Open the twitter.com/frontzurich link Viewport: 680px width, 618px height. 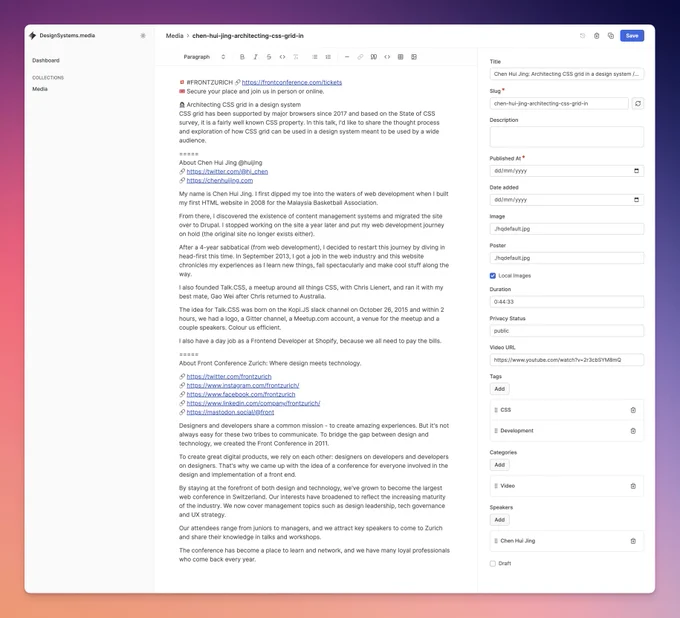[229, 376]
